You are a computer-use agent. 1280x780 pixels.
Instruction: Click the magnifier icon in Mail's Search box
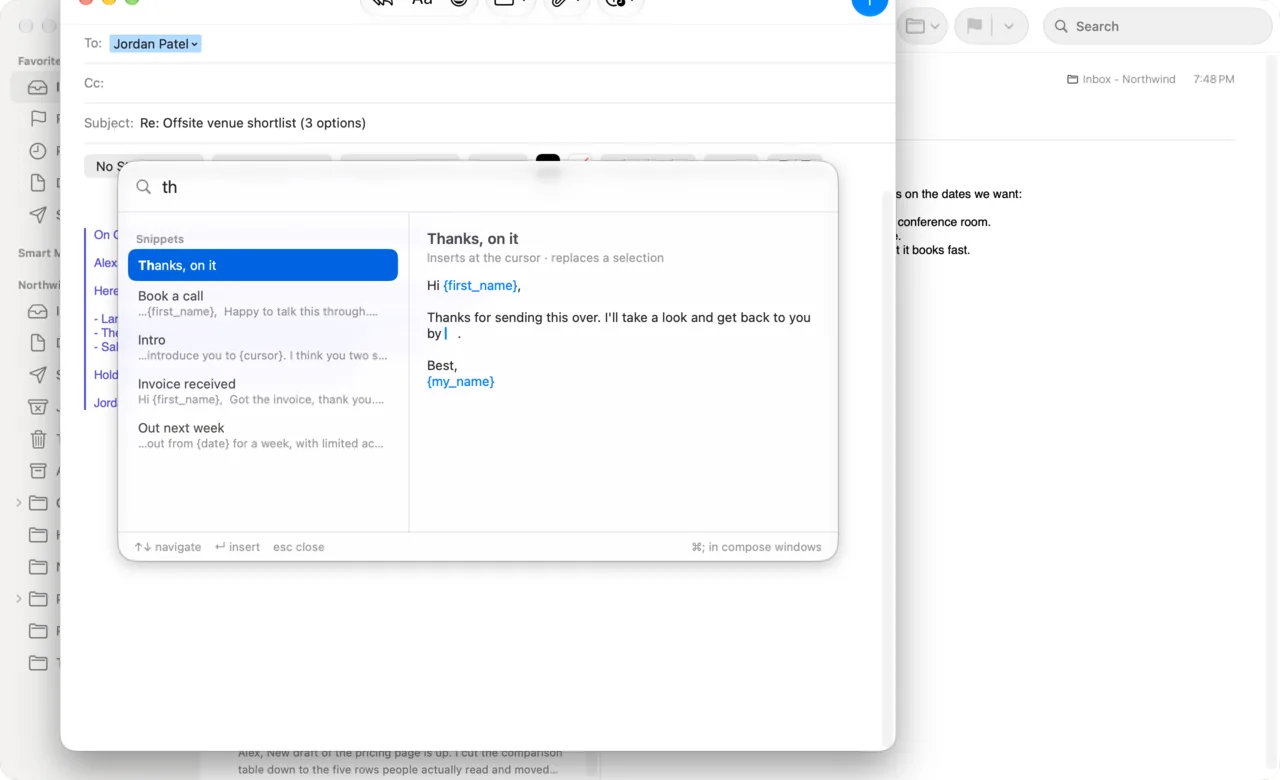[1061, 27]
